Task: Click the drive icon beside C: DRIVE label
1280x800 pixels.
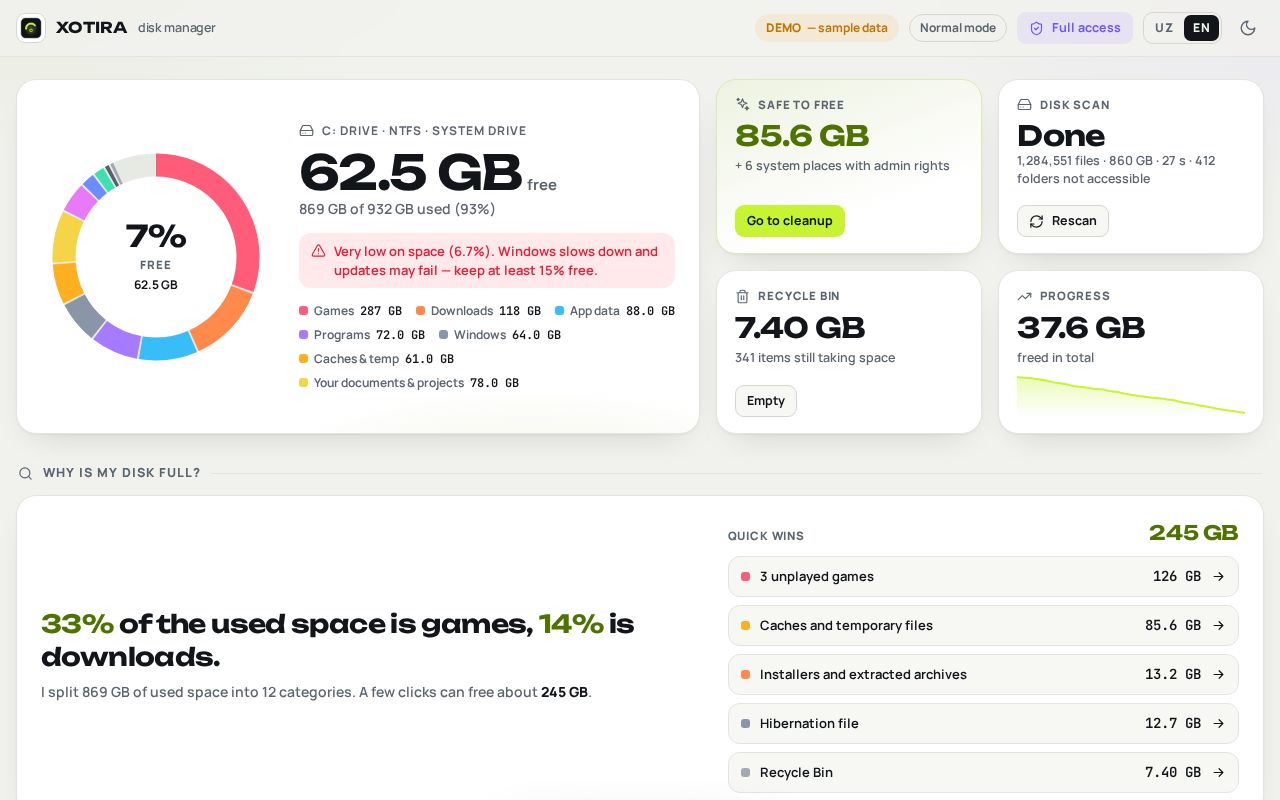Action: click(x=307, y=131)
